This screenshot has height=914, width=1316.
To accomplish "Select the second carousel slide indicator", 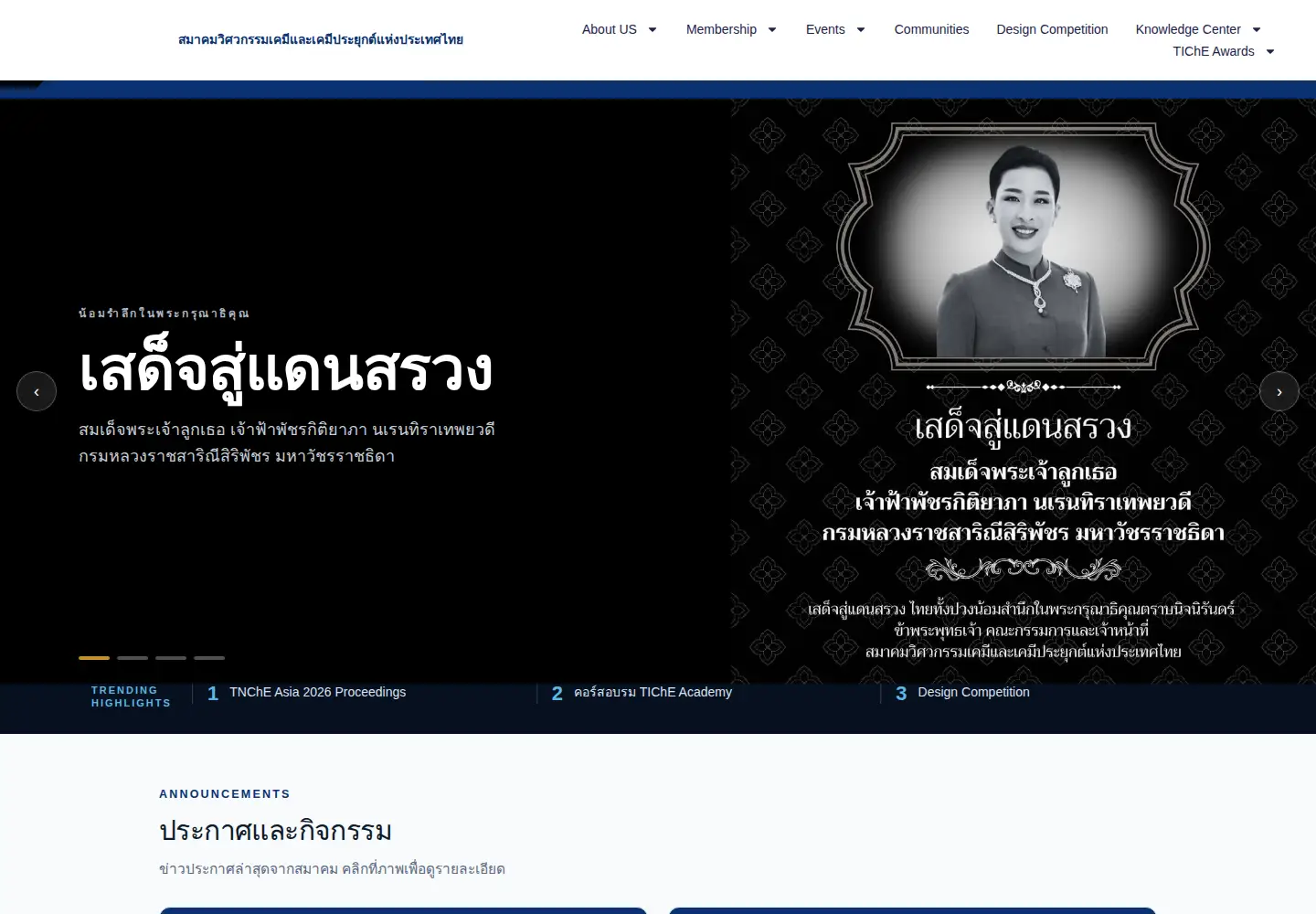I will point(133,657).
